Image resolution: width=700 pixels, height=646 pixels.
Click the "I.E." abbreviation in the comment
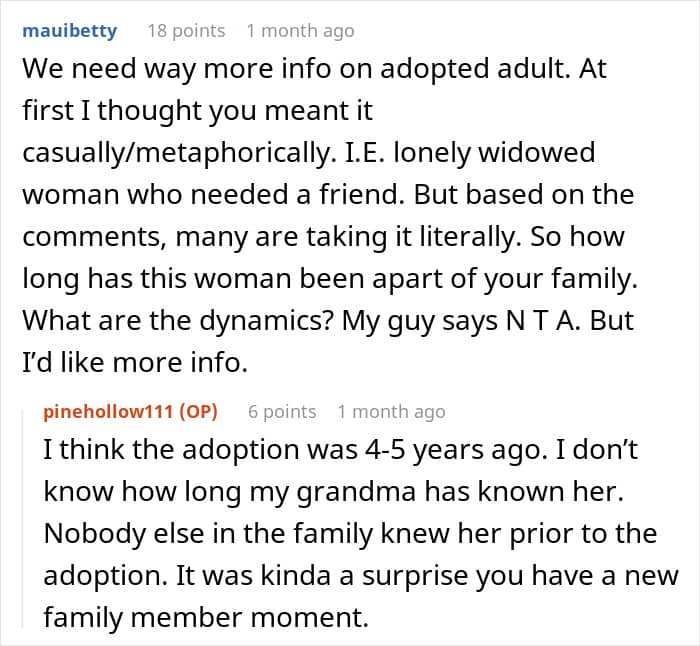tap(345, 153)
